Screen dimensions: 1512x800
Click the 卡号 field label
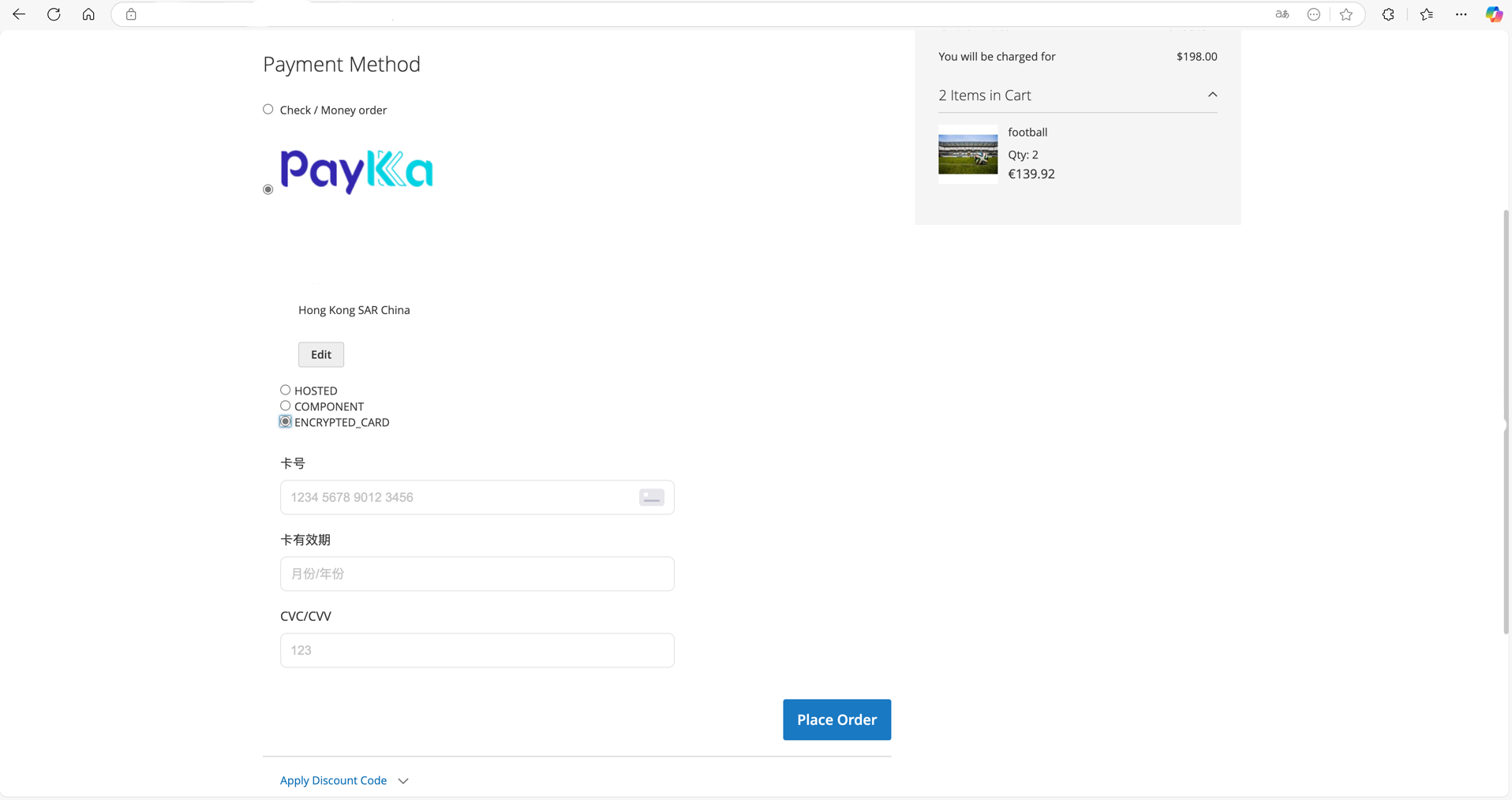pos(293,463)
